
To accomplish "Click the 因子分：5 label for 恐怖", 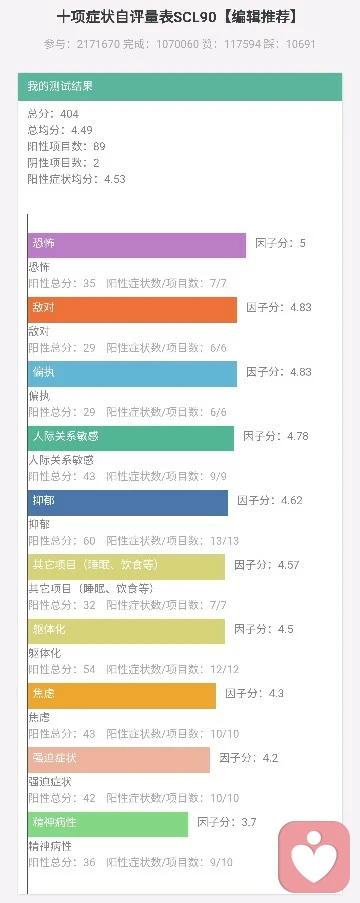I will click(281, 243).
